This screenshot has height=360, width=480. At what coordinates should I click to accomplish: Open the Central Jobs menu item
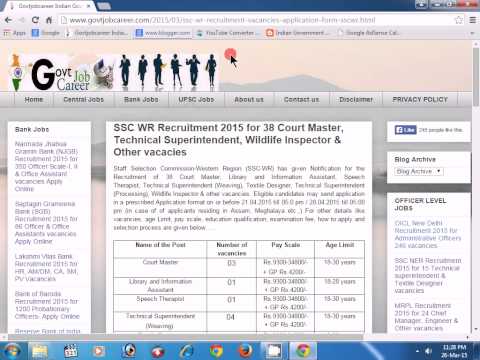click(83, 99)
